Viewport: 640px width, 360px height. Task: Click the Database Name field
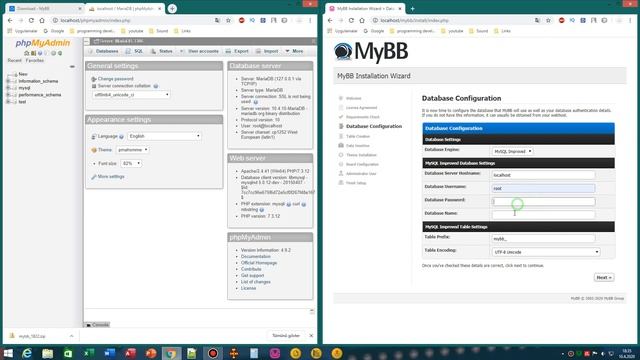[x=543, y=215]
